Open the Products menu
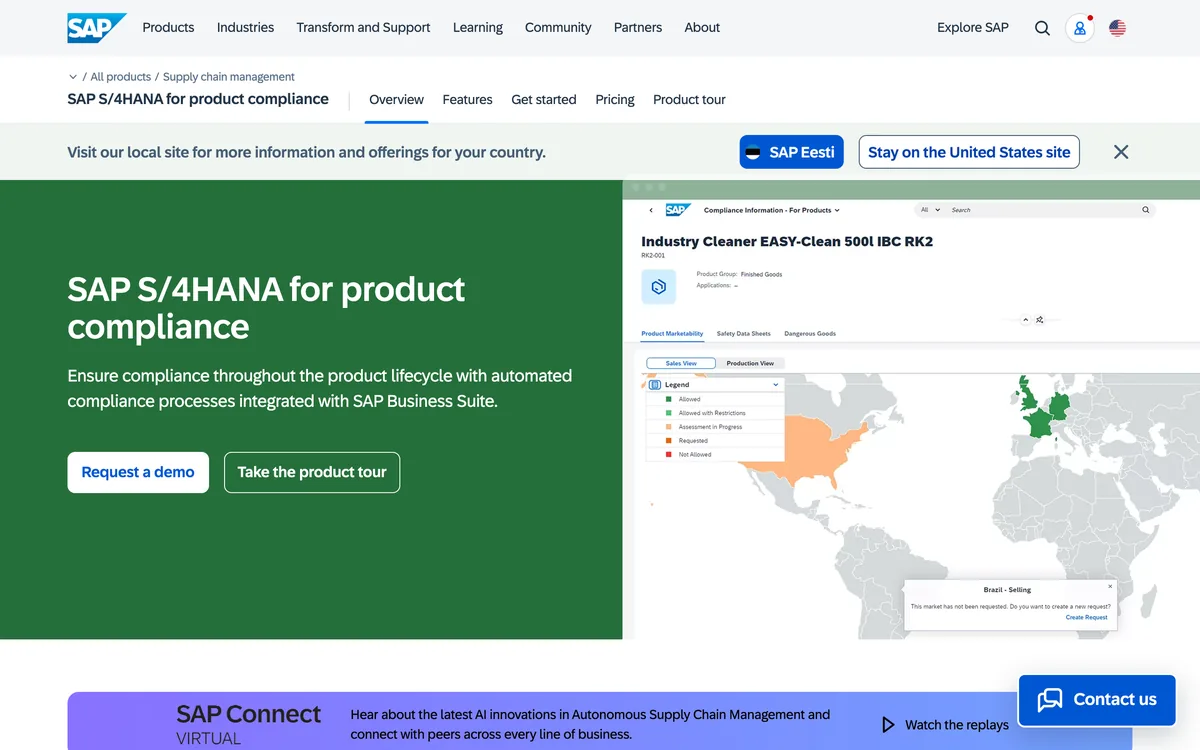 [168, 28]
